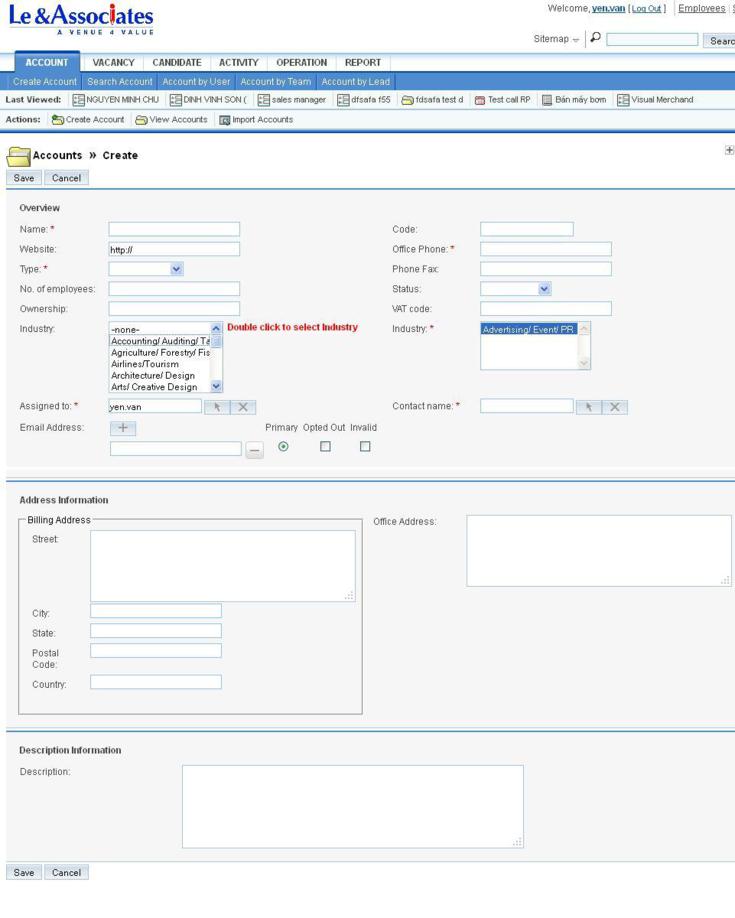This screenshot has width=735, height=918.
Task: Open sales manager last viewed item
Action: pyautogui.click(x=292, y=100)
